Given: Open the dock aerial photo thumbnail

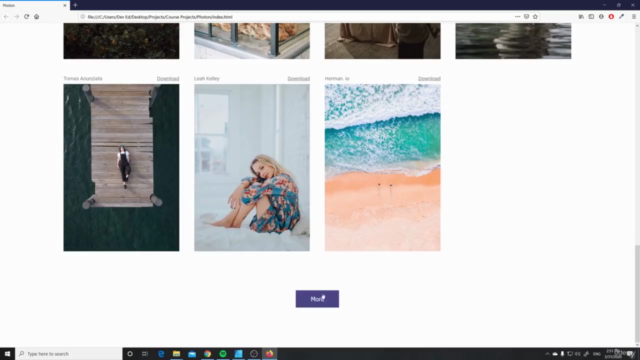Looking at the screenshot, I should pyautogui.click(x=121, y=167).
